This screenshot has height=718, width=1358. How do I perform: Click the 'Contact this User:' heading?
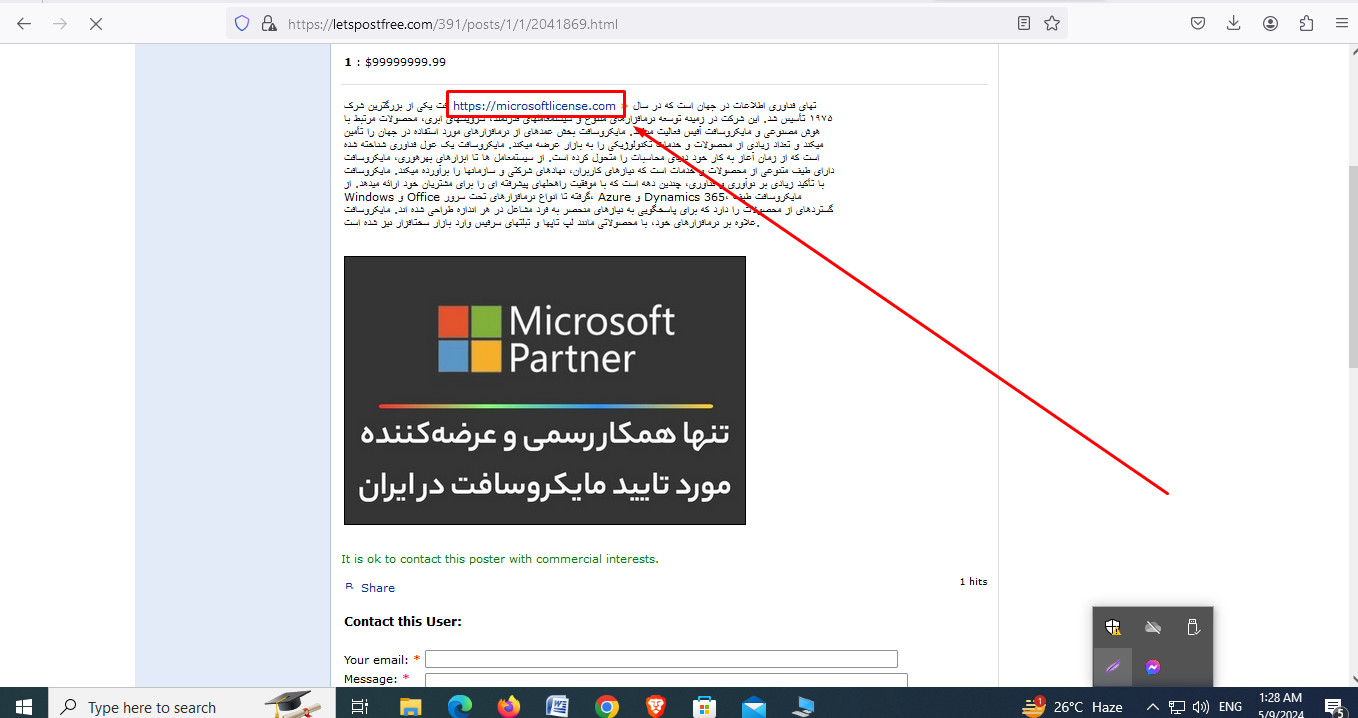coord(403,621)
